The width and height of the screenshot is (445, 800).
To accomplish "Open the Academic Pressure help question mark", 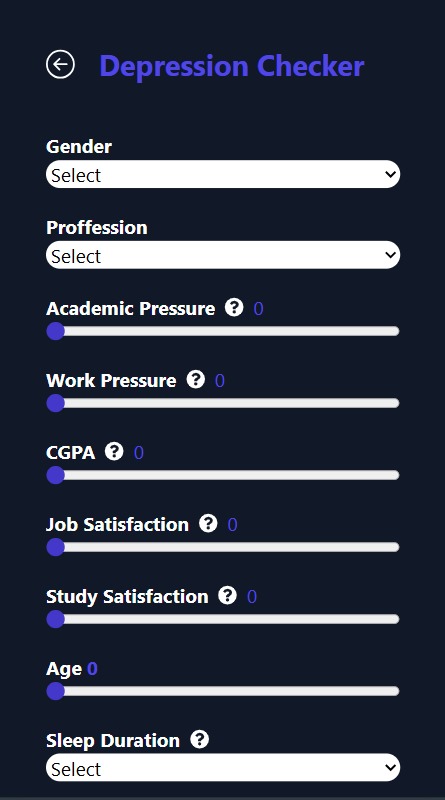I will 234,307.
